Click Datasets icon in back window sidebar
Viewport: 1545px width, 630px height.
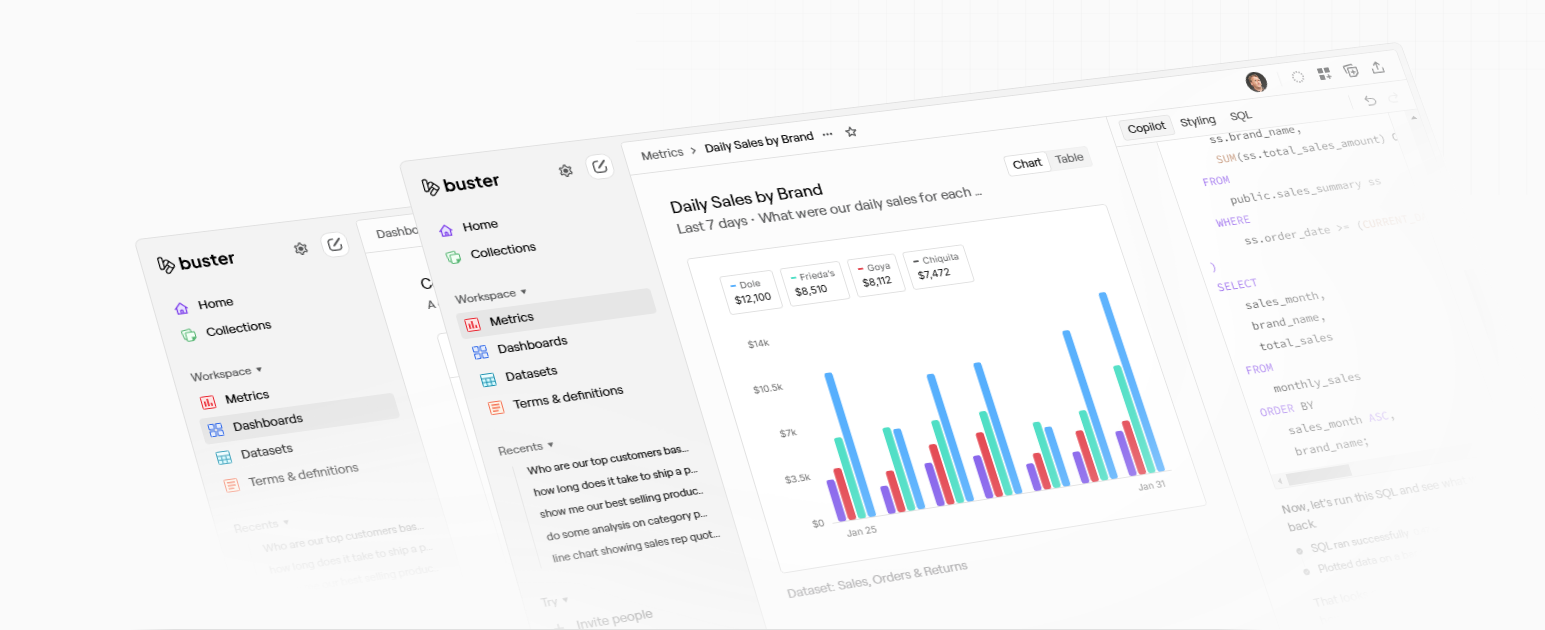[x=224, y=457]
